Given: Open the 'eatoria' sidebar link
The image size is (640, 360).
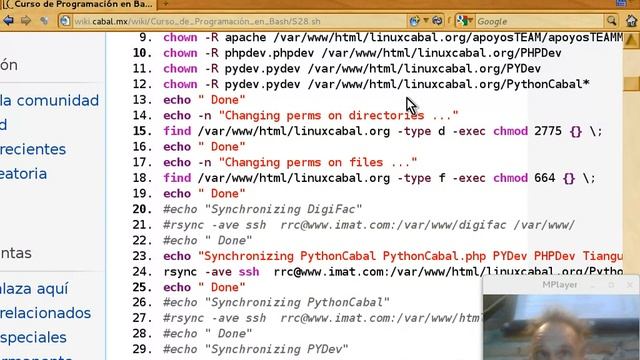Looking at the screenshot, I should (23, 174).
